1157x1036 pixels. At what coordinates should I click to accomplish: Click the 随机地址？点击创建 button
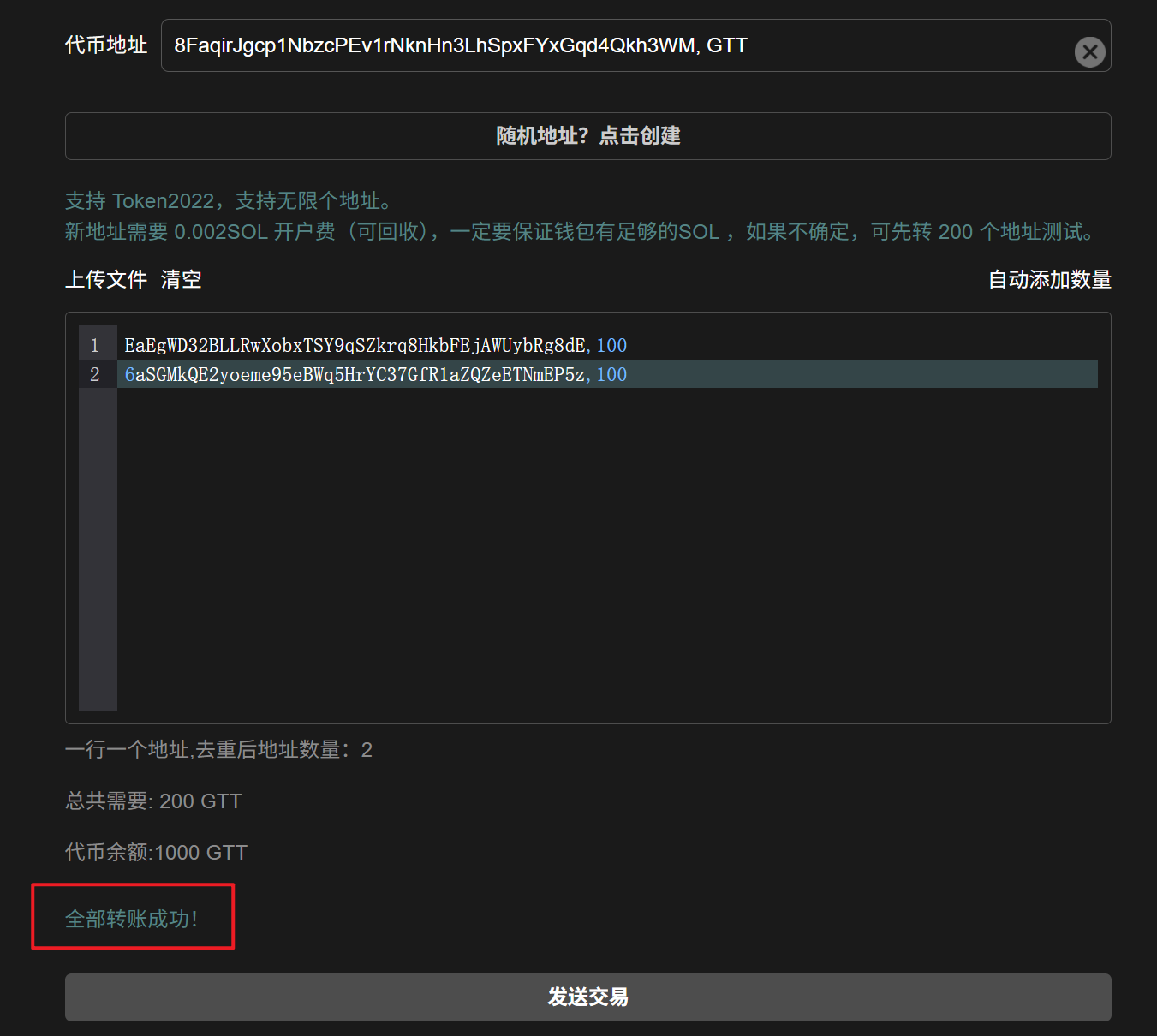(x=587, y=136)
